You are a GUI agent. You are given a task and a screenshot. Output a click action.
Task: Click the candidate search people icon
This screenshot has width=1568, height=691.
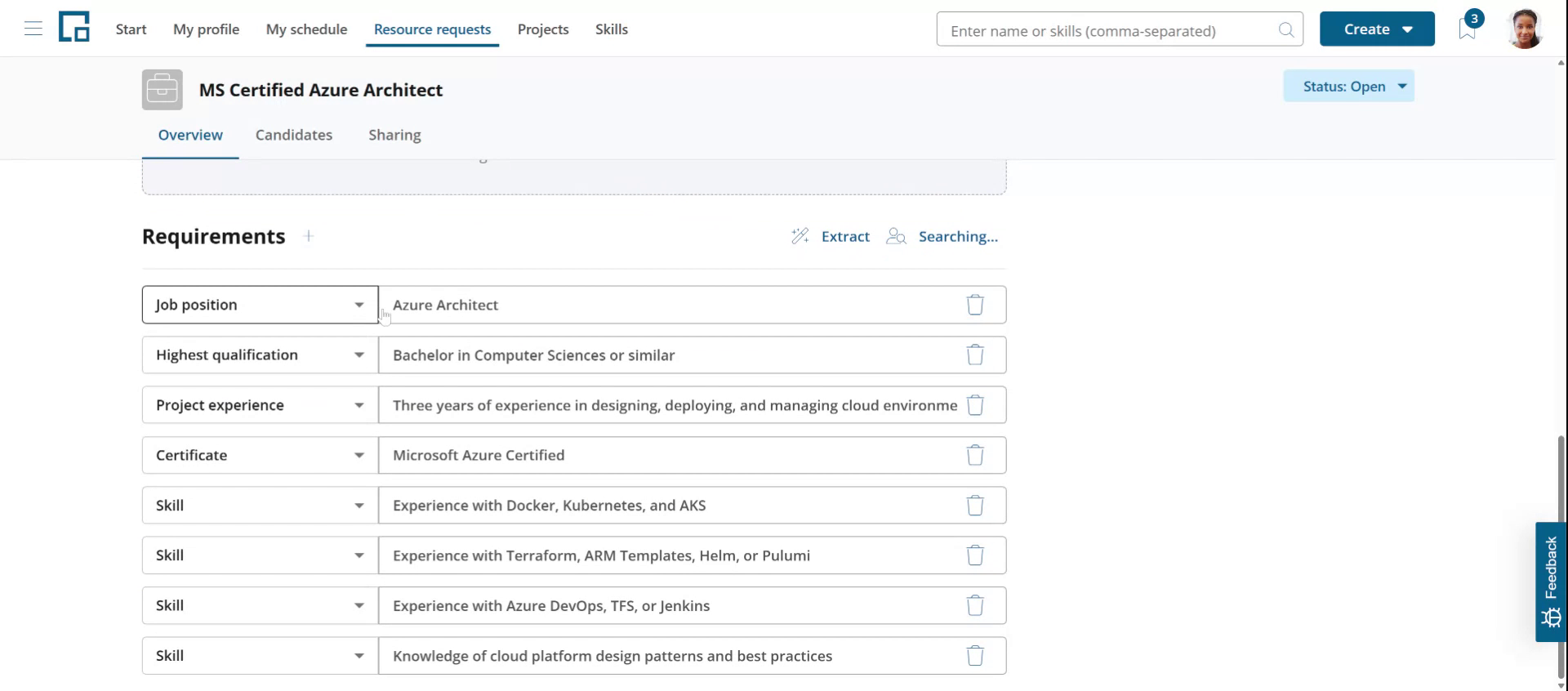pos(897,236)
